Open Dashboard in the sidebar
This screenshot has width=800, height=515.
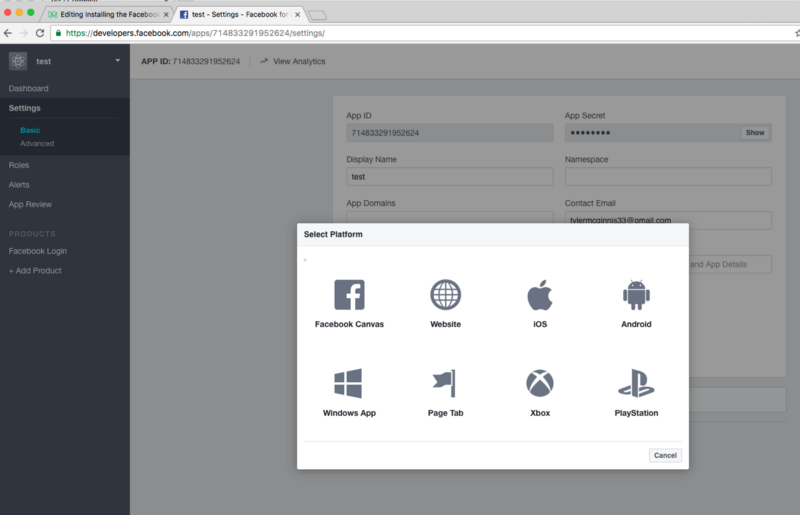point(29,88)
